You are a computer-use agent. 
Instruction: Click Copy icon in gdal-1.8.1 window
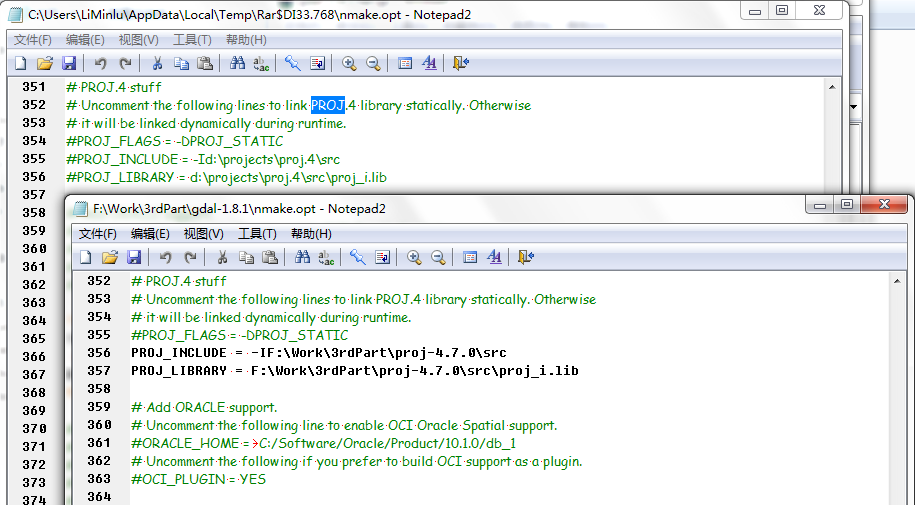(246, 257)
